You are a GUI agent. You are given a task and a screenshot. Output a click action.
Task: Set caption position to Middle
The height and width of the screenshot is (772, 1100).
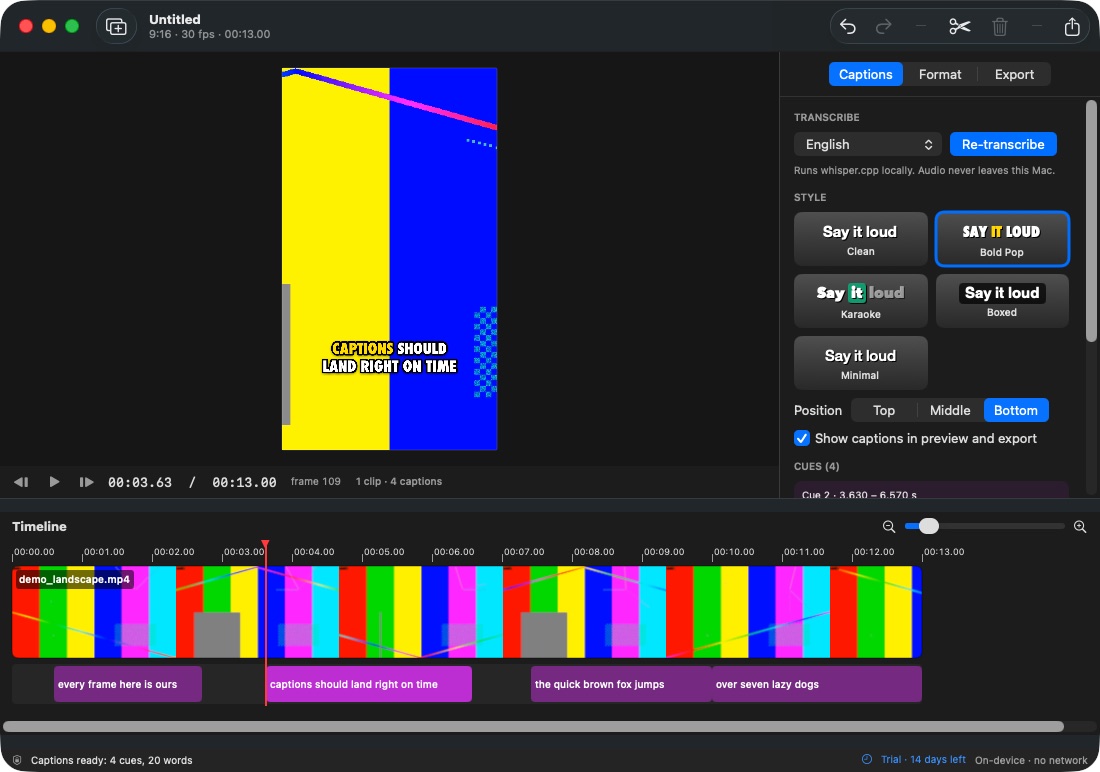950,411
